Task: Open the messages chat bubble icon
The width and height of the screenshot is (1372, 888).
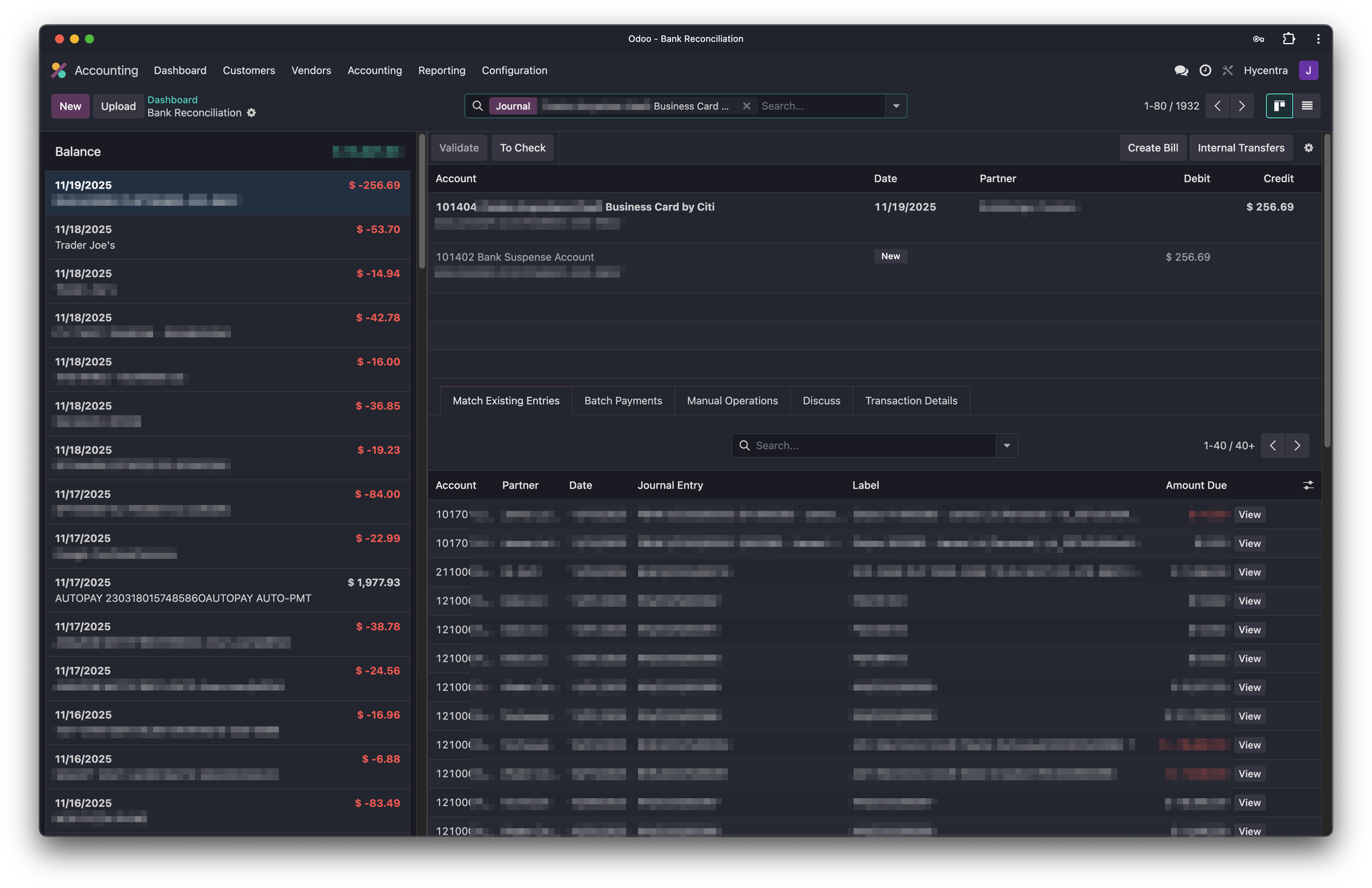Action: [1180, 70]
